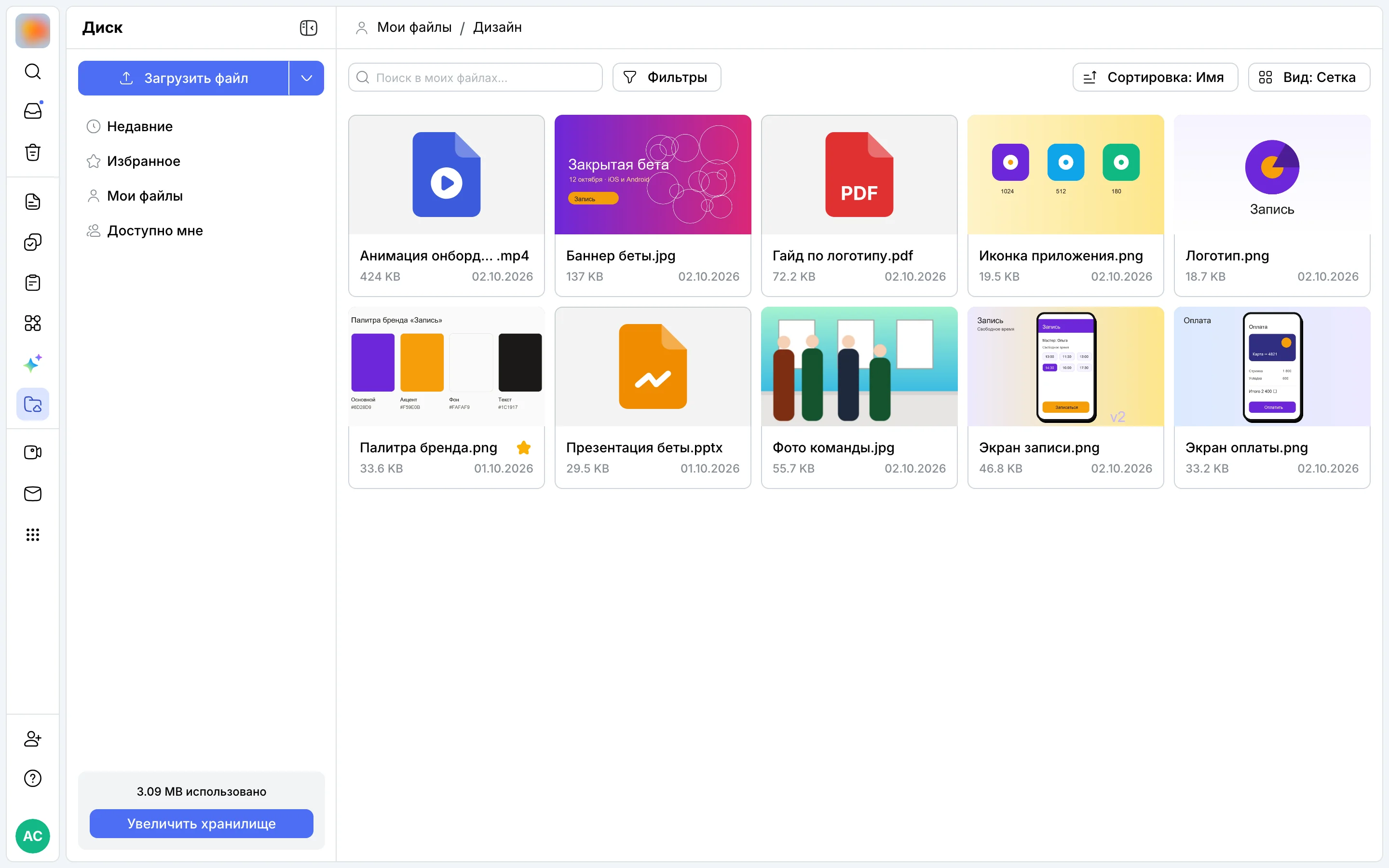Open search from the left icon rail

click(33, 71)
